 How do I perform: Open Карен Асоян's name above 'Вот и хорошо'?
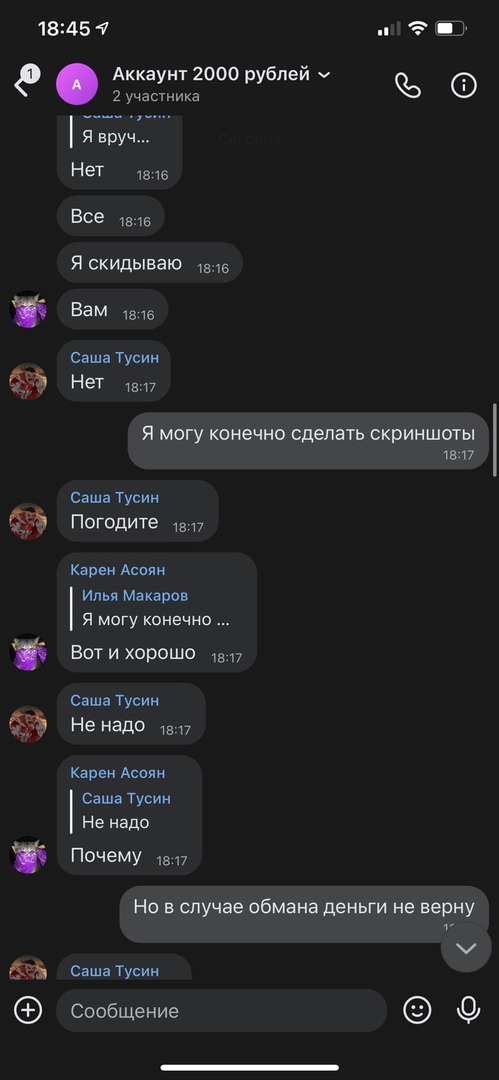point(118,570)
